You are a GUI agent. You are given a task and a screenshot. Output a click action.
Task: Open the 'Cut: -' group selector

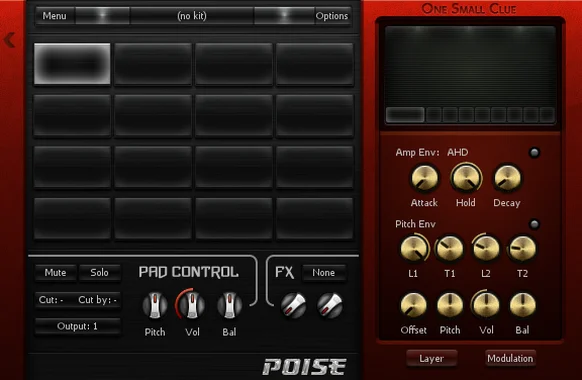52,300
